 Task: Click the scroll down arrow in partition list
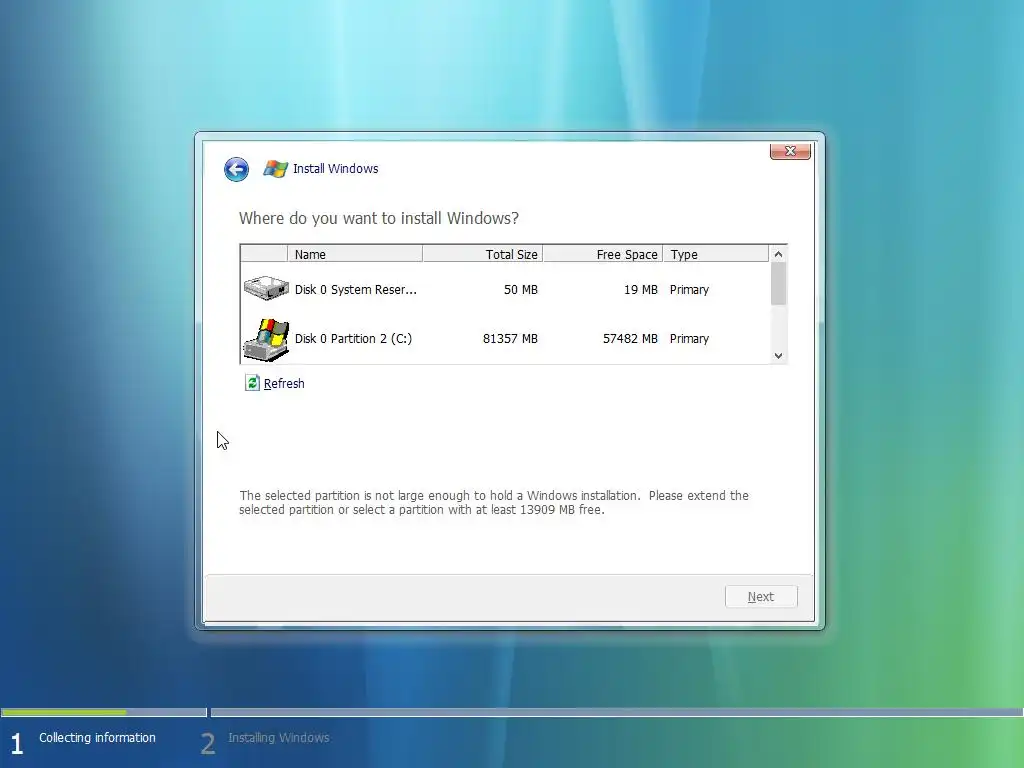tap(778, 356)
